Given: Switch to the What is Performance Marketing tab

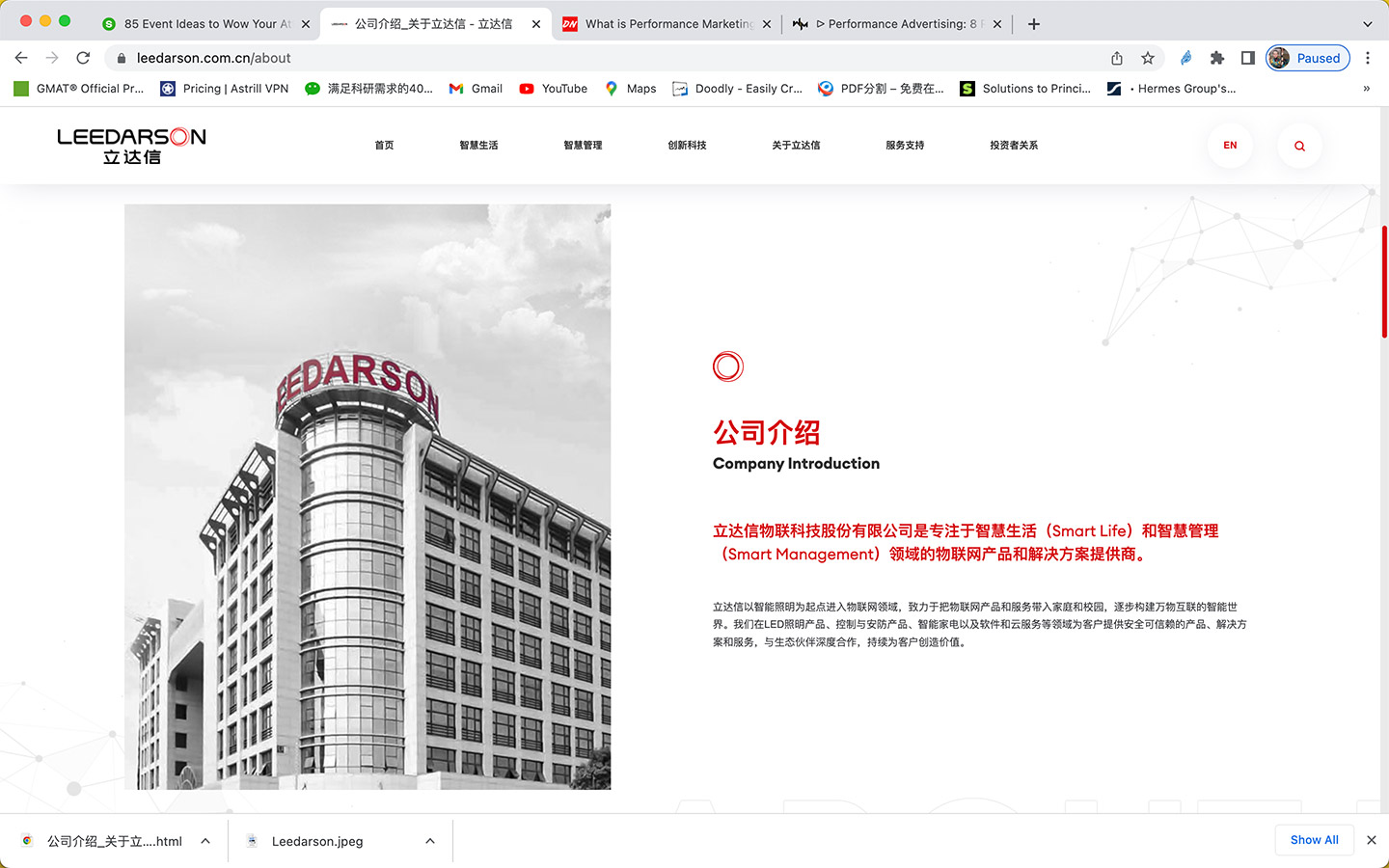Looking at the screenshot, I should (x=667, y=24).
